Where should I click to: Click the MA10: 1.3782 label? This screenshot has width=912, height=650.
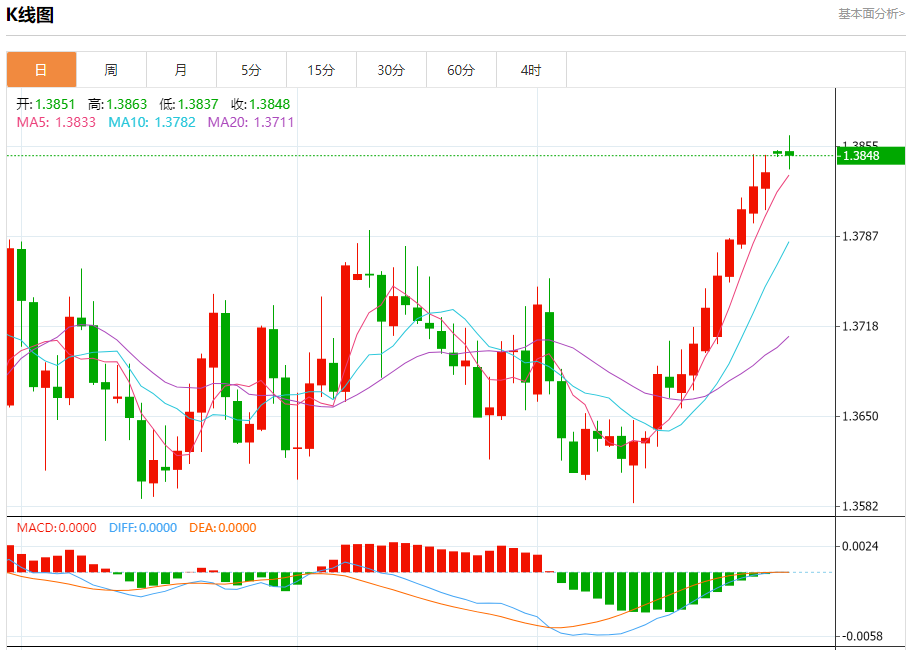tap(152, 122)
